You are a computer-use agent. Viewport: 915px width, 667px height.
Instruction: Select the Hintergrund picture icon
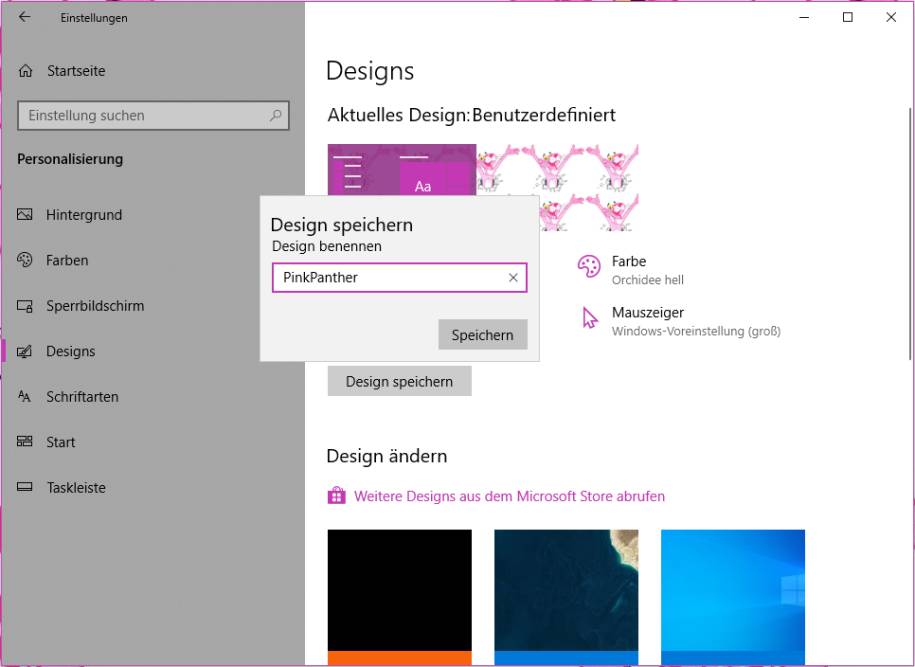click(x=25, y=214)
